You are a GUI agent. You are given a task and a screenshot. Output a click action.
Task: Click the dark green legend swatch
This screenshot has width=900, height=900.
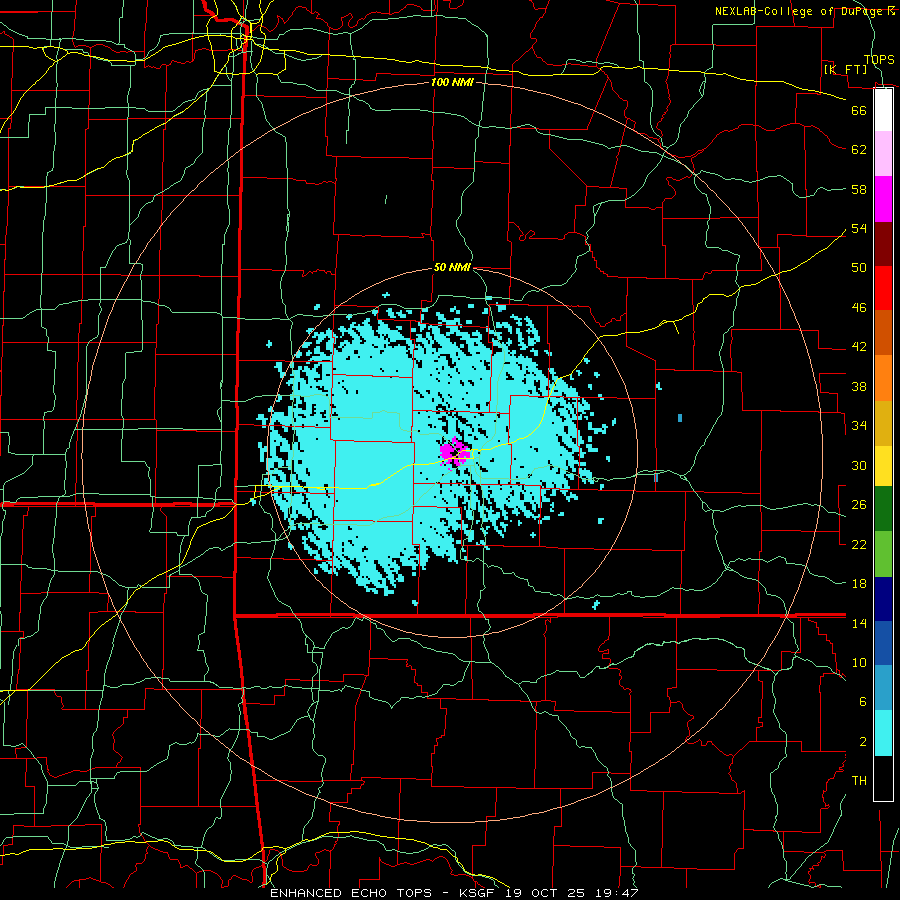[883, 509]
